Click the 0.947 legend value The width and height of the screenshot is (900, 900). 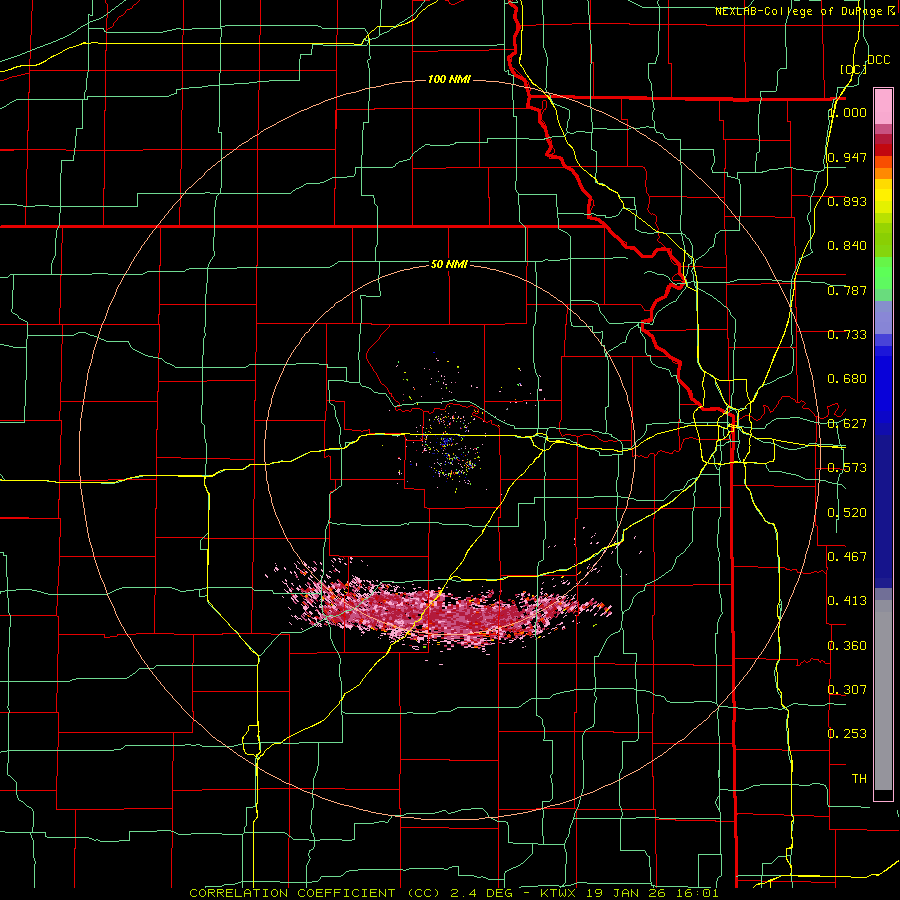point(847,157)
